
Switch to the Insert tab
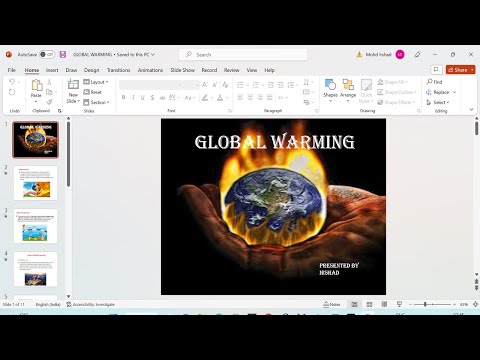[52, 70]
